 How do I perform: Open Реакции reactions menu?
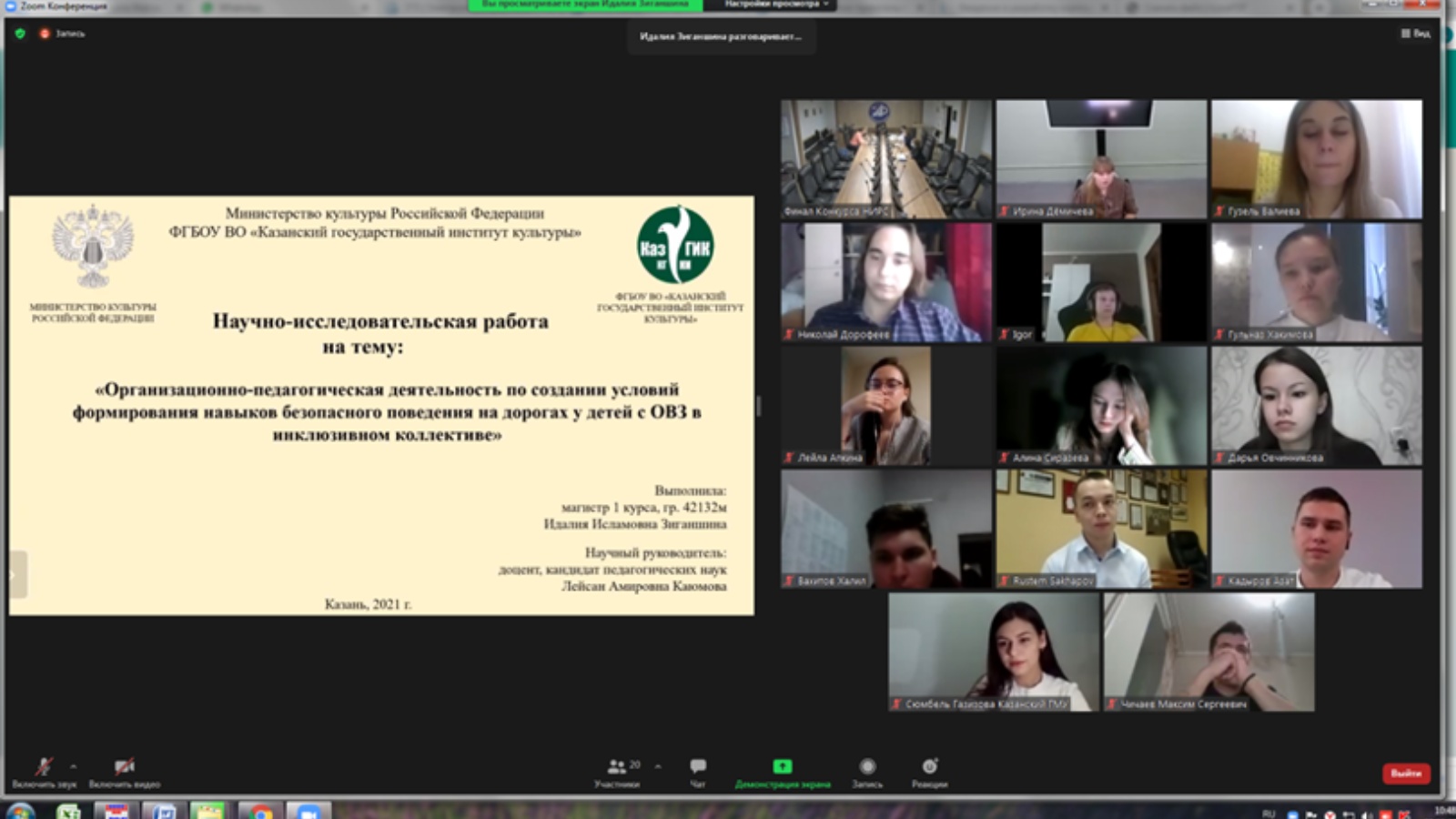pyautogui.click(x=929, y=770)
